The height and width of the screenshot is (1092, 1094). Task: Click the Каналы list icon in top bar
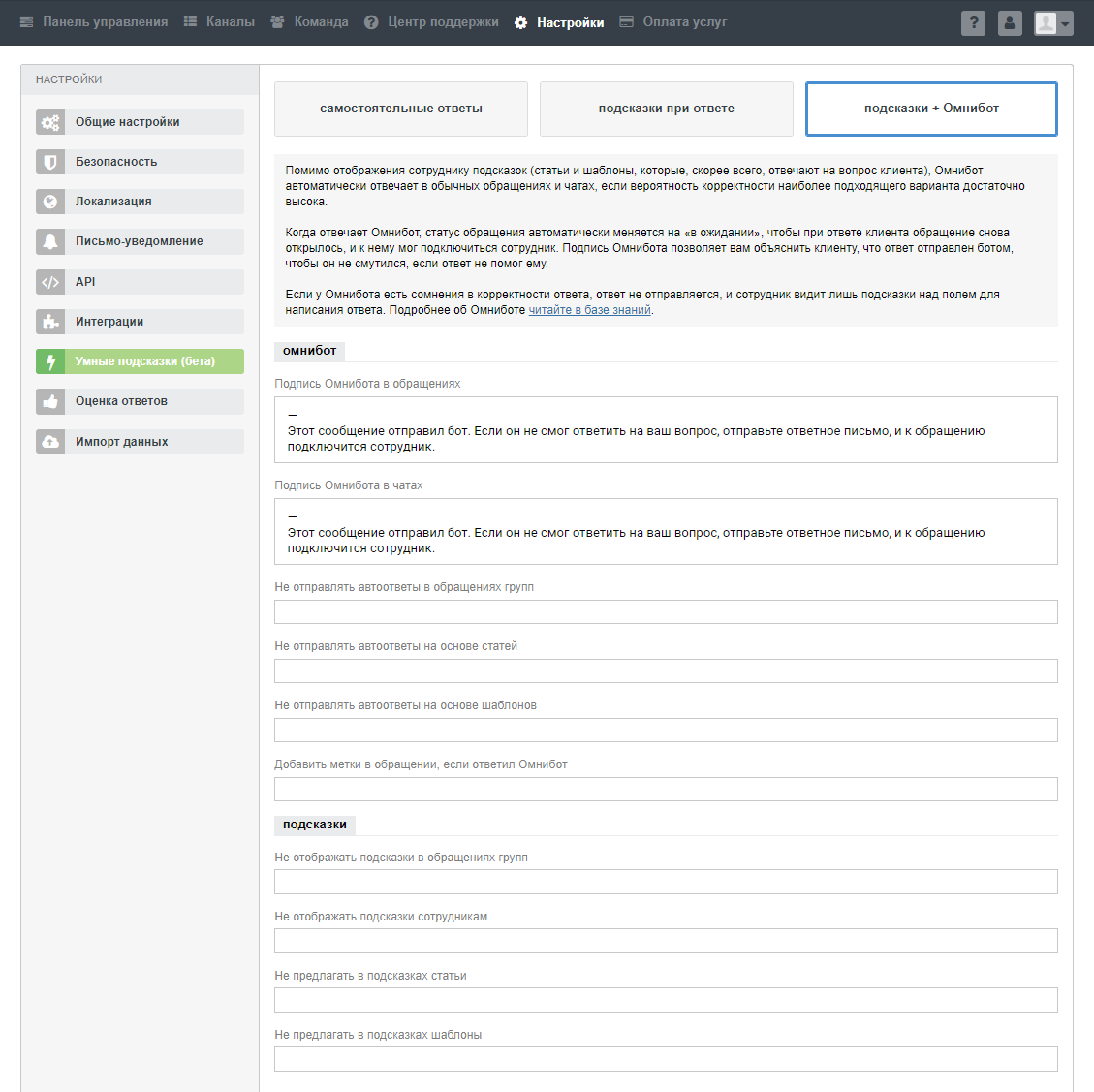[190, 22]
